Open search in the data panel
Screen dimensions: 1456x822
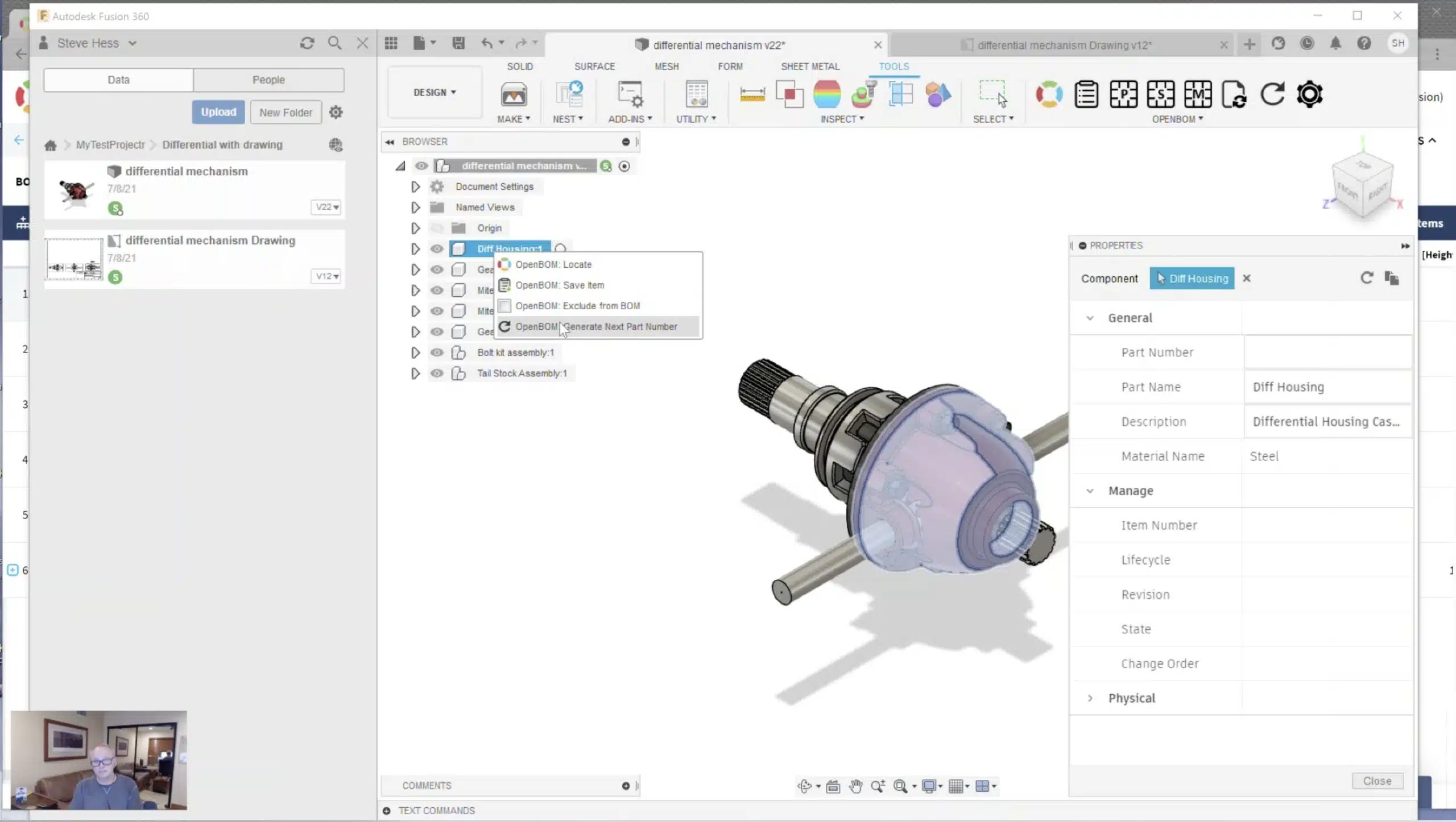pyautogui.click(x=335, y=43)
